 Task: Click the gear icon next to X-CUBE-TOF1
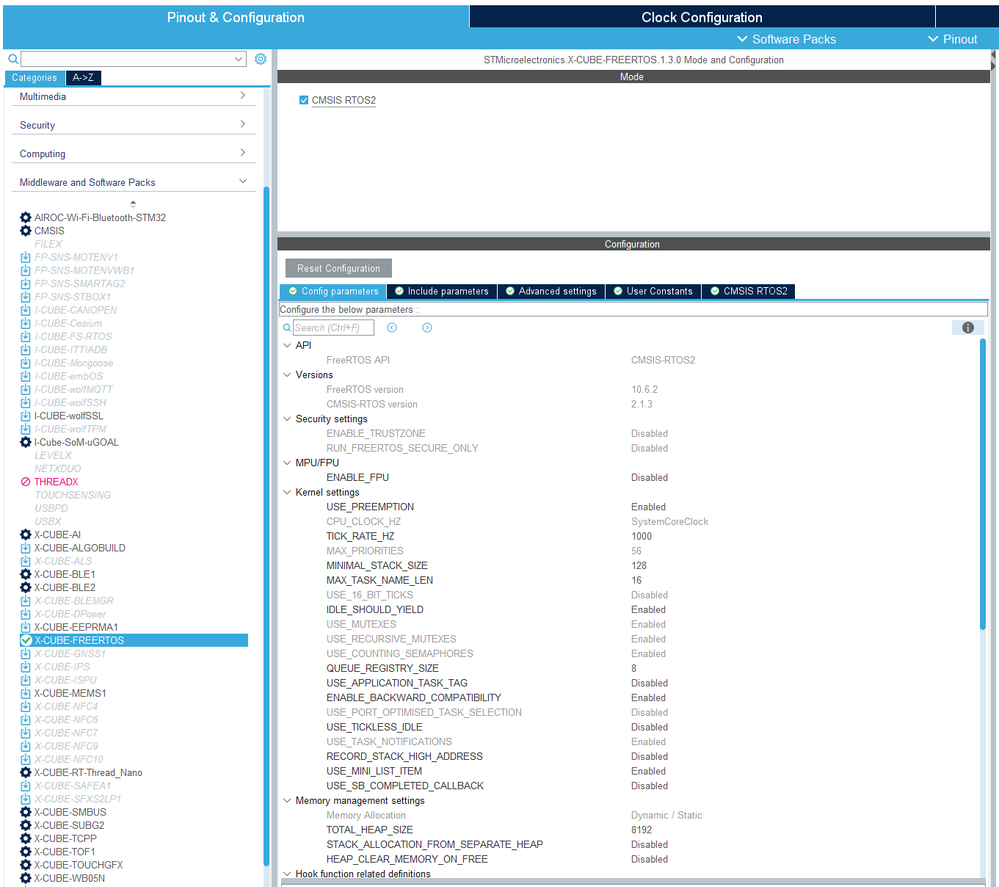[x=25, y=852]
